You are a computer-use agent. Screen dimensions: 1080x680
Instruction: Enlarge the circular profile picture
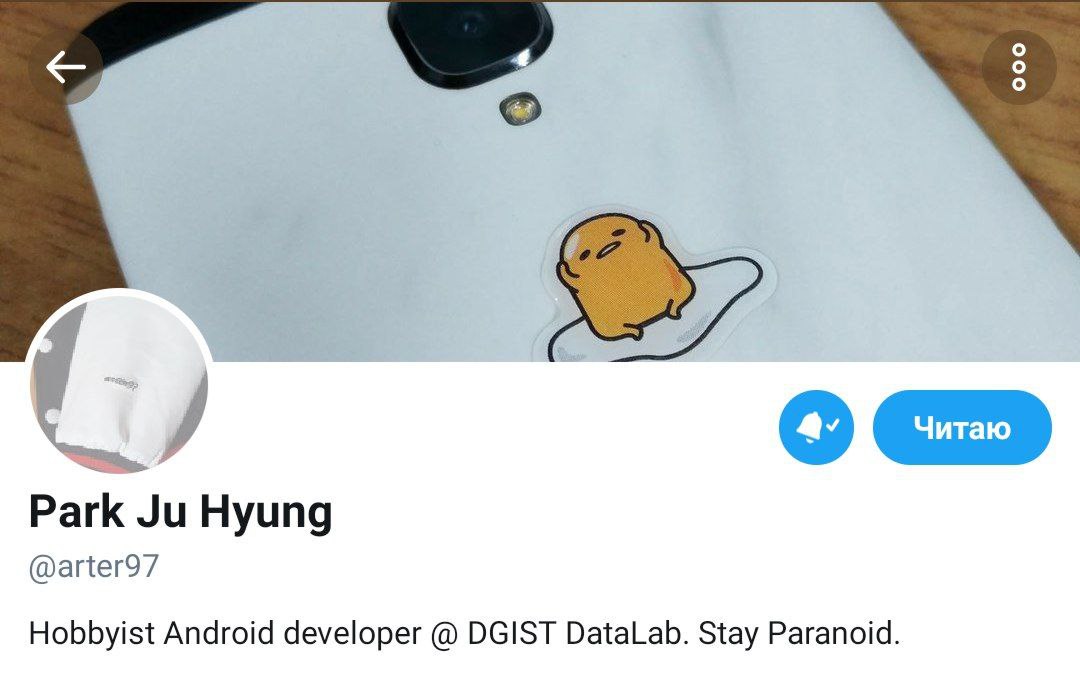(x=118, y=382)
